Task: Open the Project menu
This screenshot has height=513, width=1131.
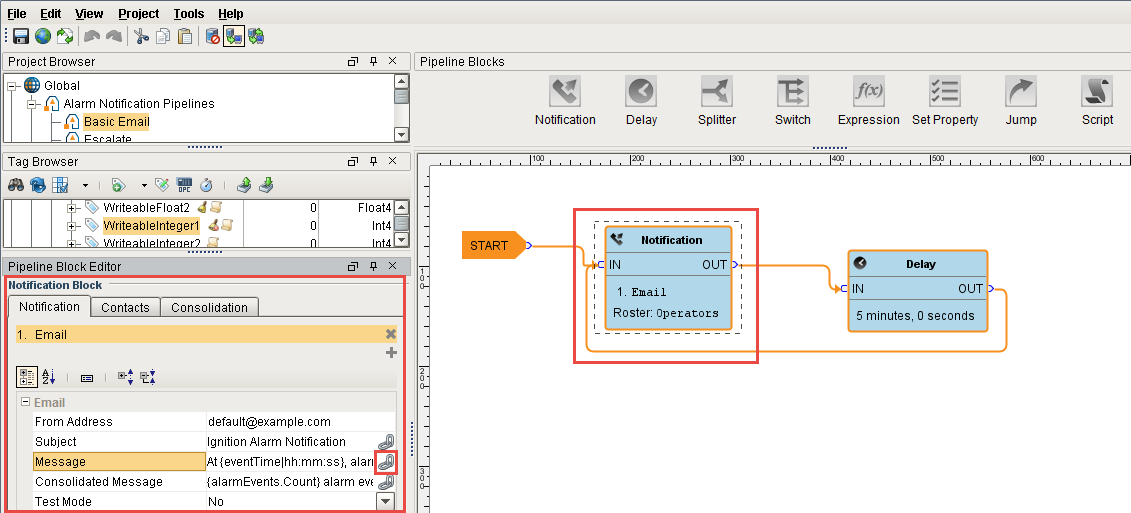Action: 138,14
